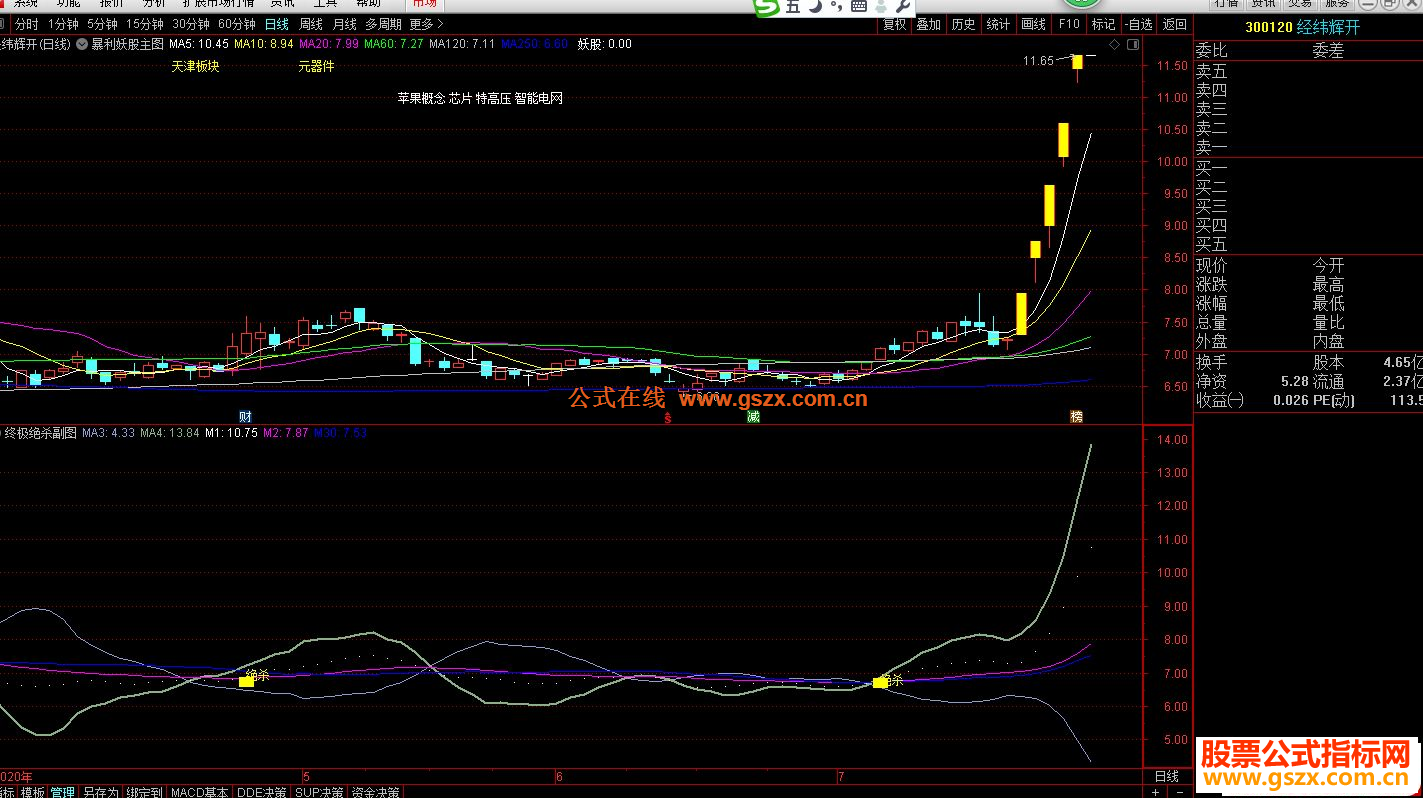The height and width of the screenshot is (798, 1423).
Task: Click the diamond icon above the price axis
Action: [x=1115, y=44]
